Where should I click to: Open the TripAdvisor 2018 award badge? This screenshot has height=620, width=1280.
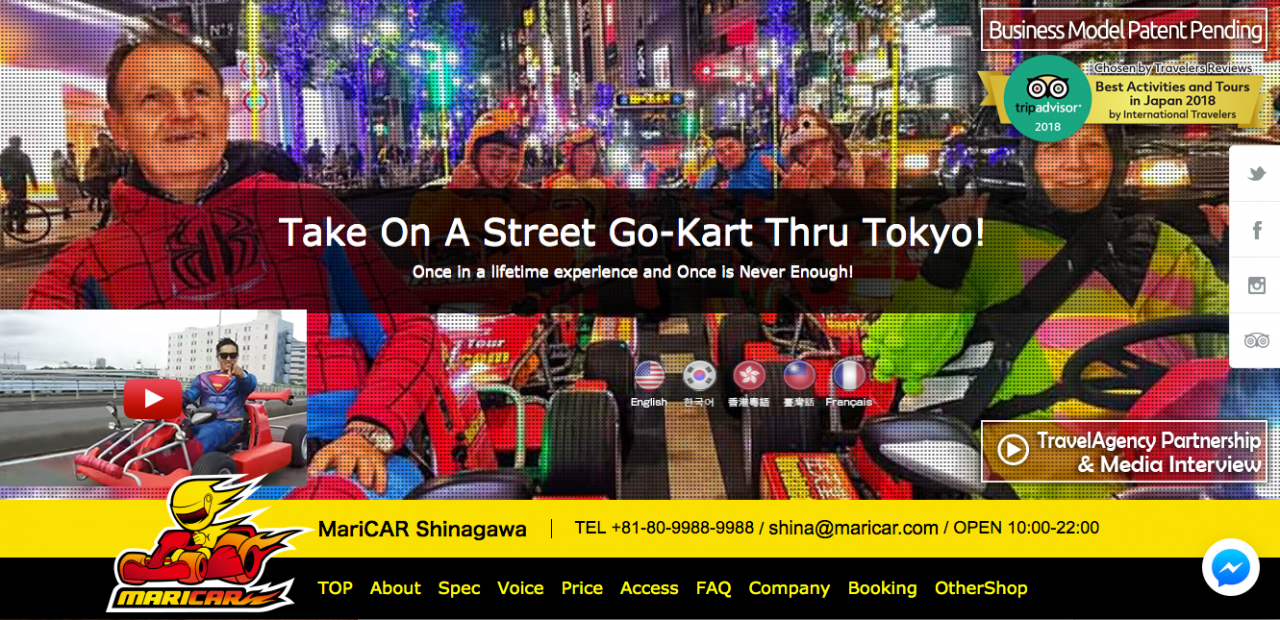point(1120,98)
